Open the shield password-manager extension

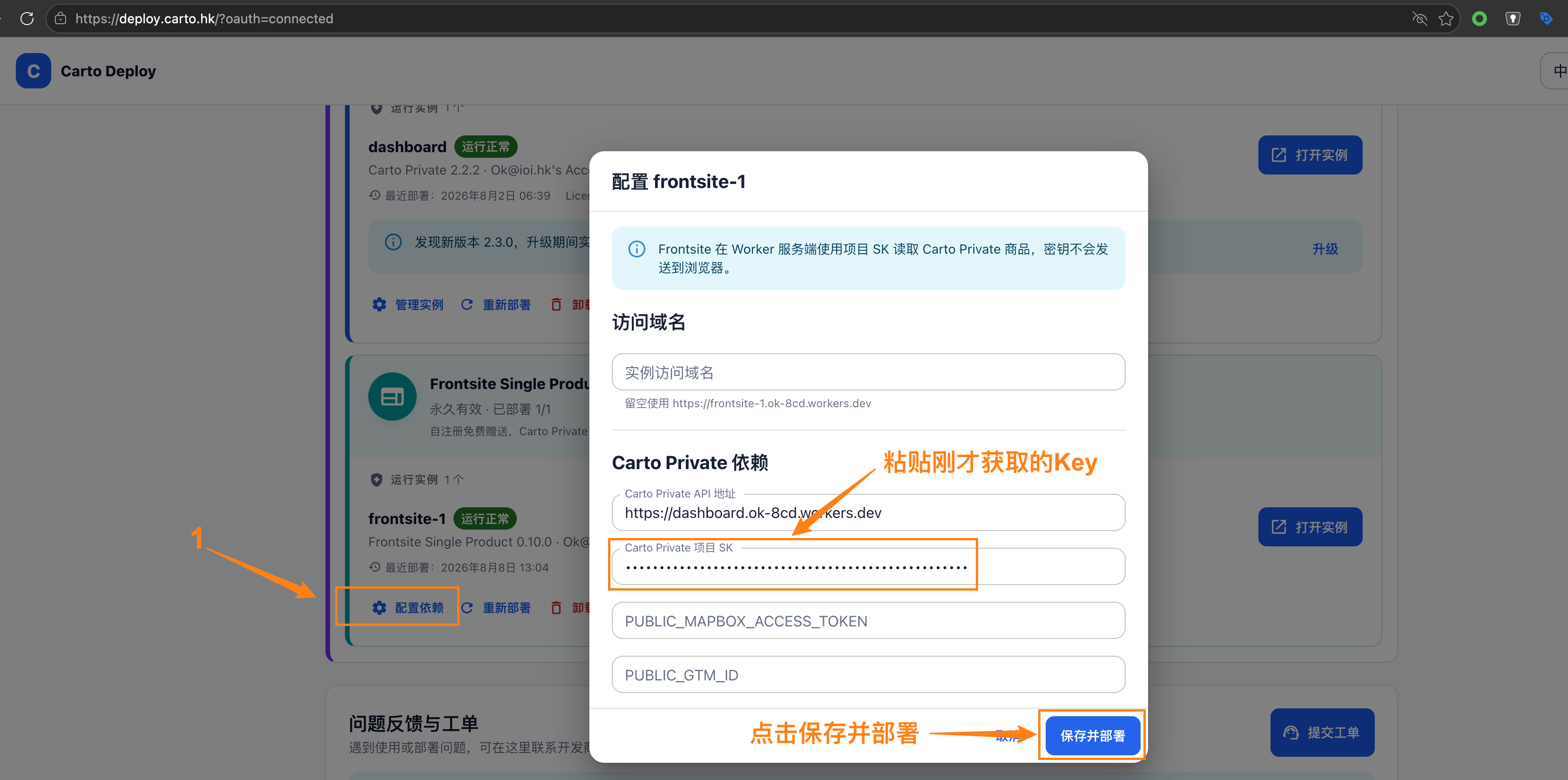tap(1513, 19)
